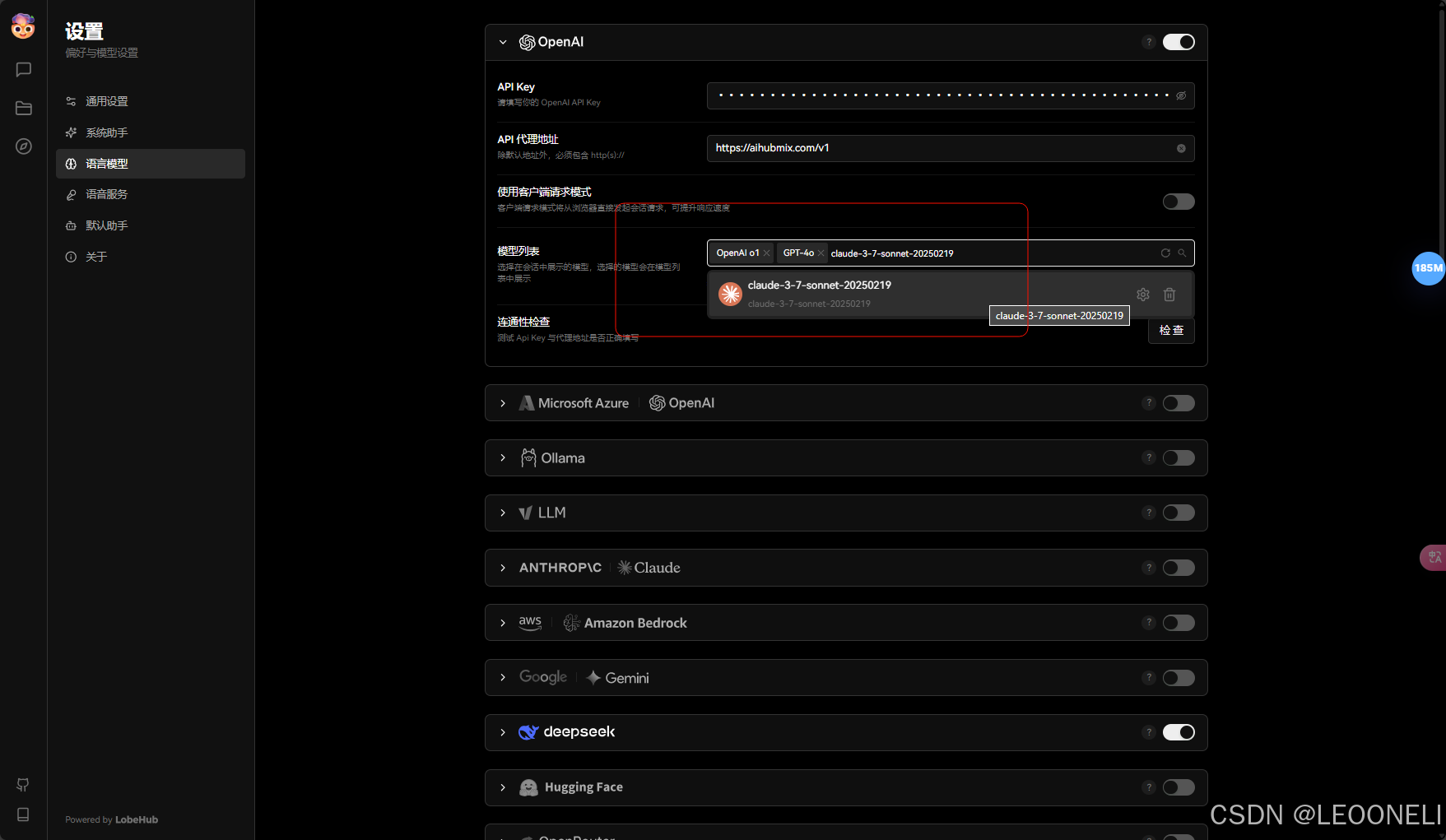The width and height of the screenshot is (1446, 840).
Task: Open 关于 about page
Action: (151, 257)
